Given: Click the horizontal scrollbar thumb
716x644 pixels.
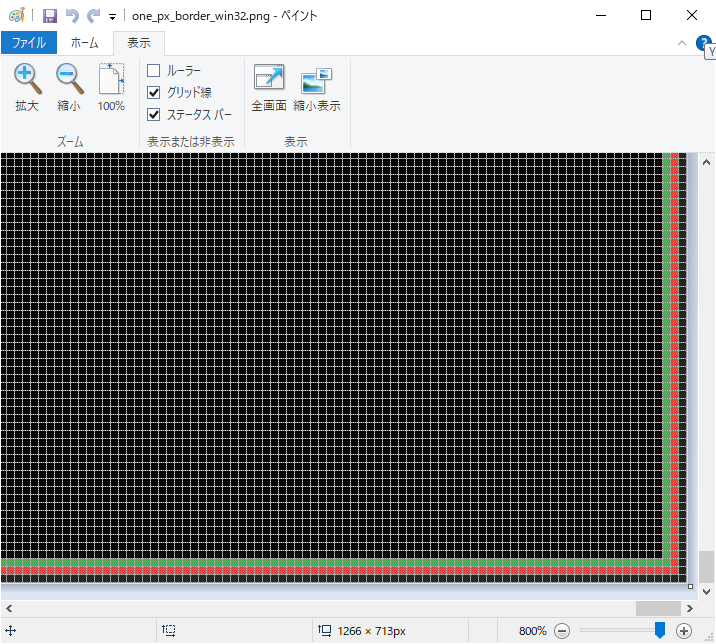Looking at the screenshot, I should [x=658, y=608].
